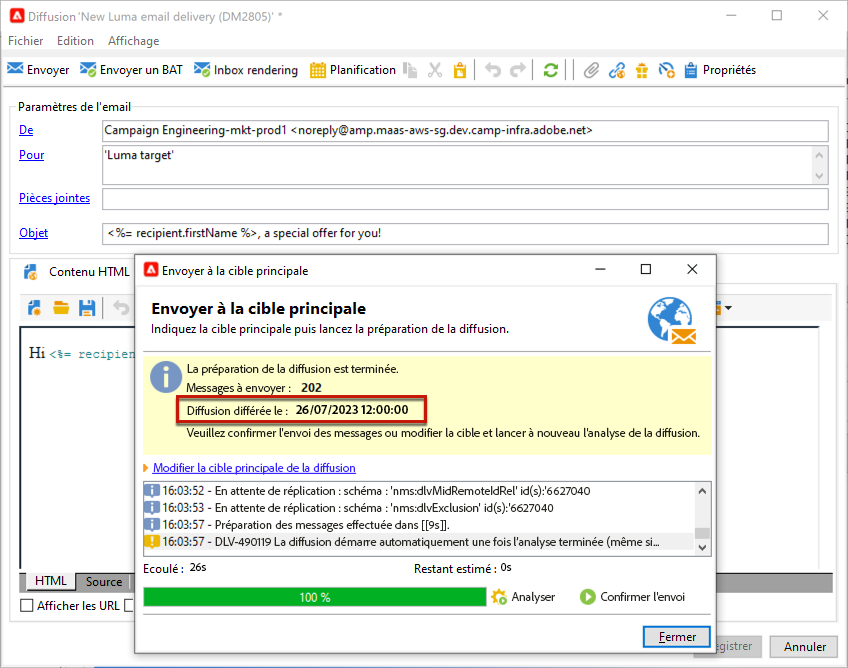Click the Pour field scroll down arrow
This screenshot has height=668, width=848.
tap(819, 175)
